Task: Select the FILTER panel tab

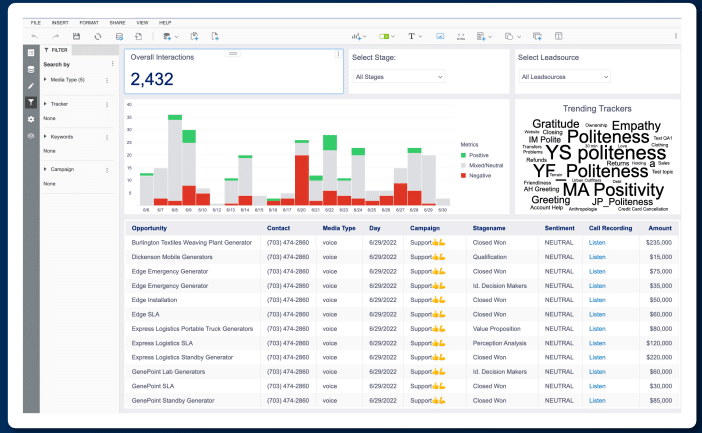Action: (56, 50)
